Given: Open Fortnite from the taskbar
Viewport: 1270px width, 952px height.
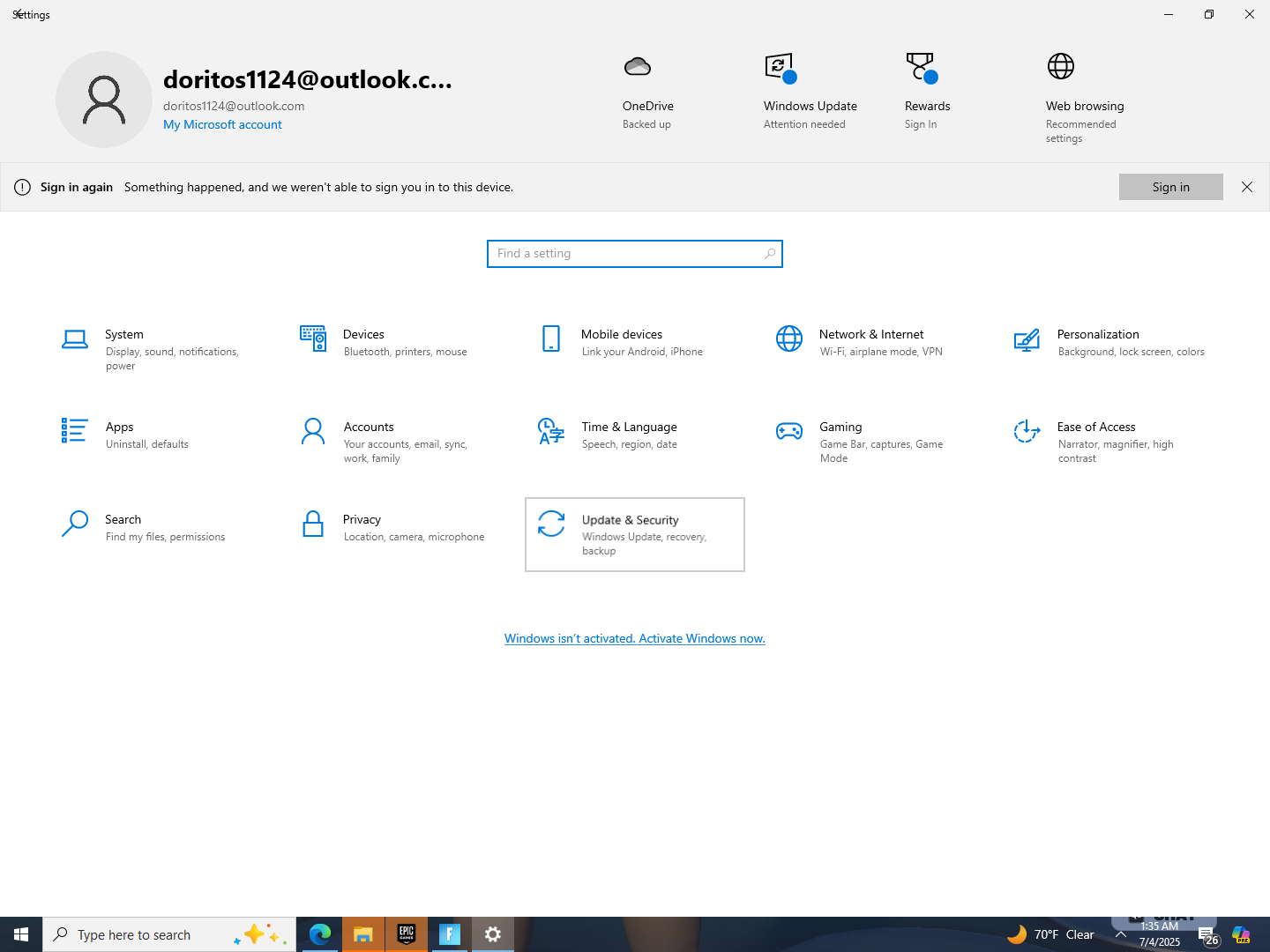Looking at the screenshot, I should [x=449, y=934].
